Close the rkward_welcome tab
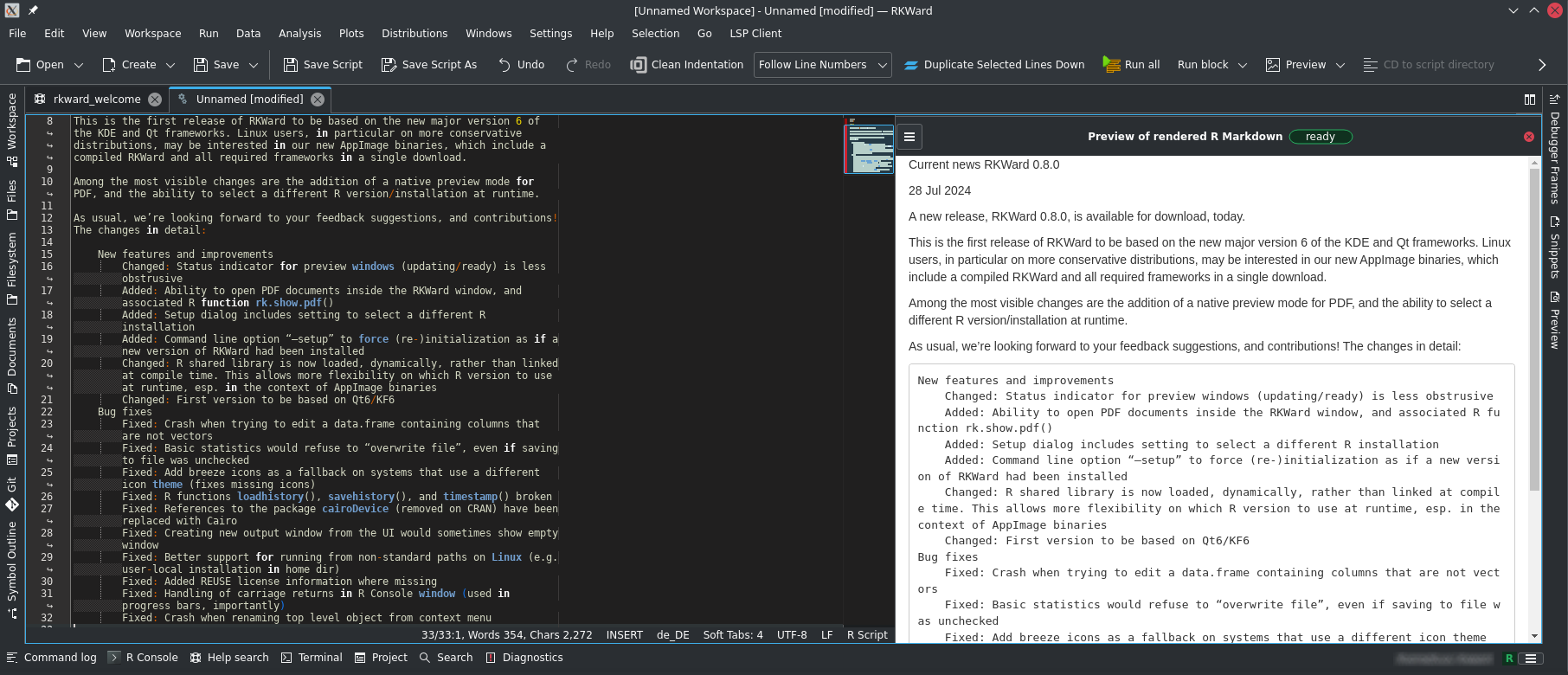 pos(155,100)
